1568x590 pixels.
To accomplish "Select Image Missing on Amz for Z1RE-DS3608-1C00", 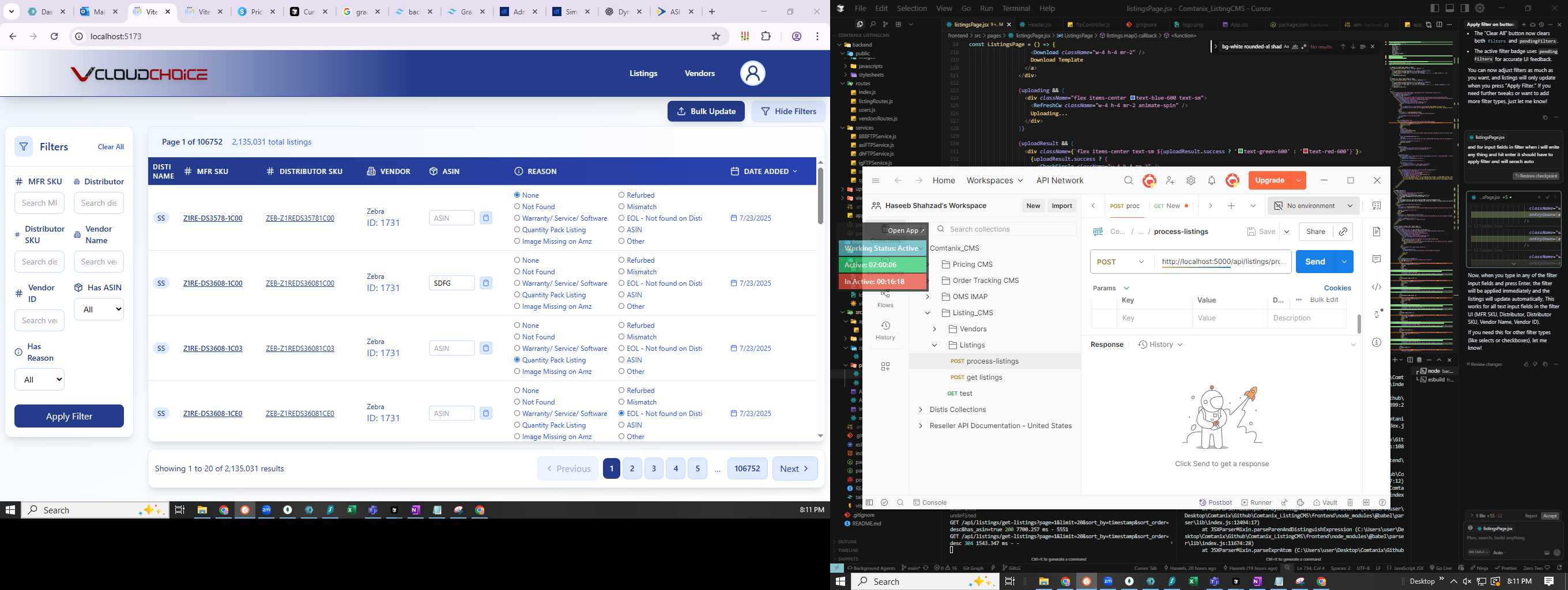I will [517, 307].
